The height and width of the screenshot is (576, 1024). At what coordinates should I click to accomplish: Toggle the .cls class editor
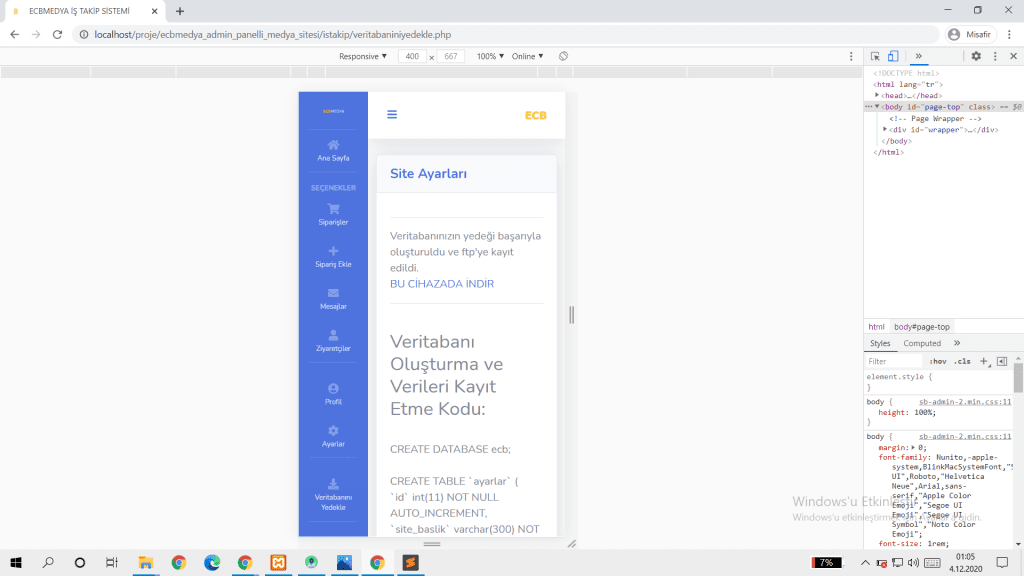point(962,361)
